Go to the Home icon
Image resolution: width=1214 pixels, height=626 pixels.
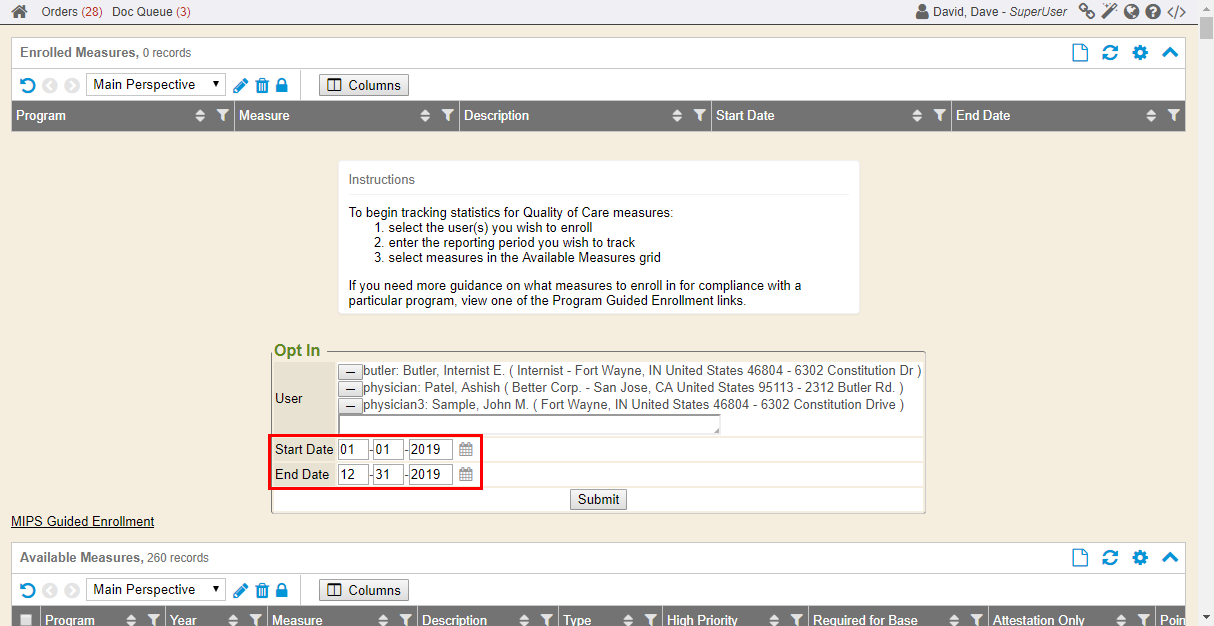pos(19,12)
